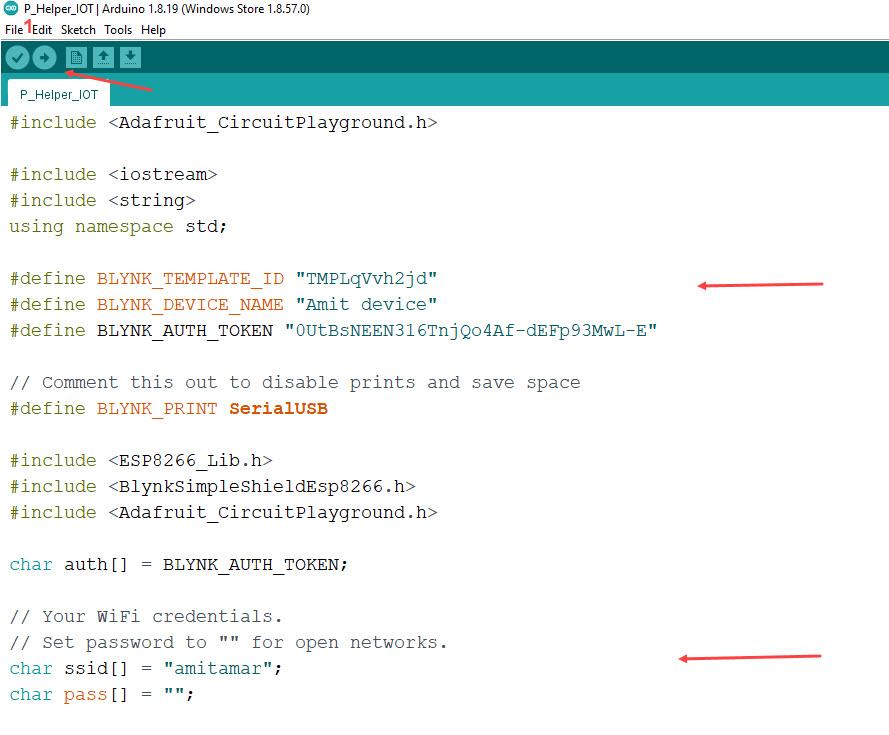Click the SerialUSB keyword

click(278, 408)
